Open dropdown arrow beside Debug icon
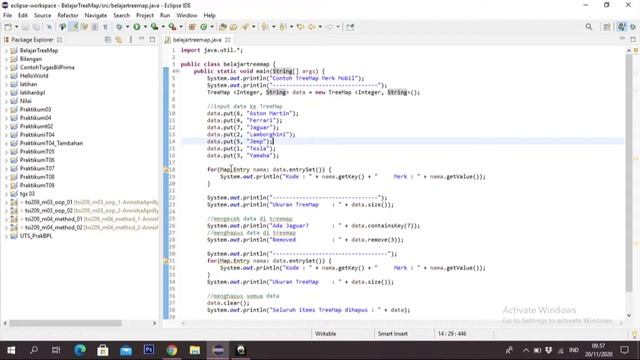This screenshot has width=640, height=360. point(127,27)
